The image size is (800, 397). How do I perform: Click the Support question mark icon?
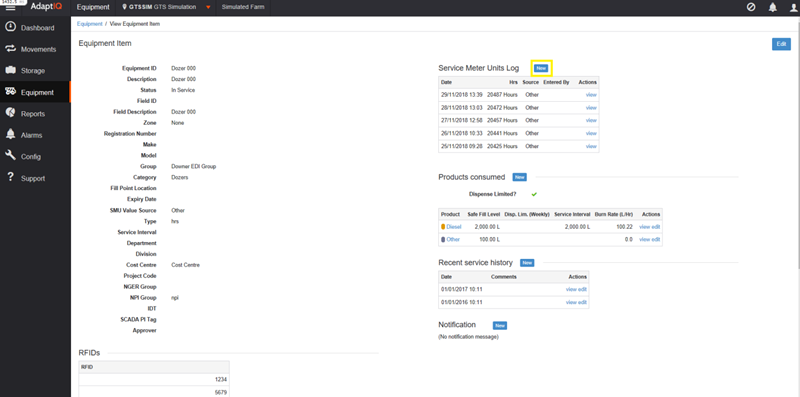pos(10,178)
